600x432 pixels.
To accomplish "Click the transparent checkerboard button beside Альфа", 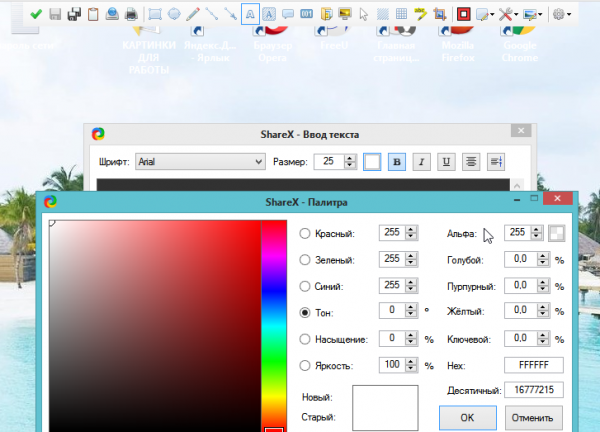I will (556, 233).
